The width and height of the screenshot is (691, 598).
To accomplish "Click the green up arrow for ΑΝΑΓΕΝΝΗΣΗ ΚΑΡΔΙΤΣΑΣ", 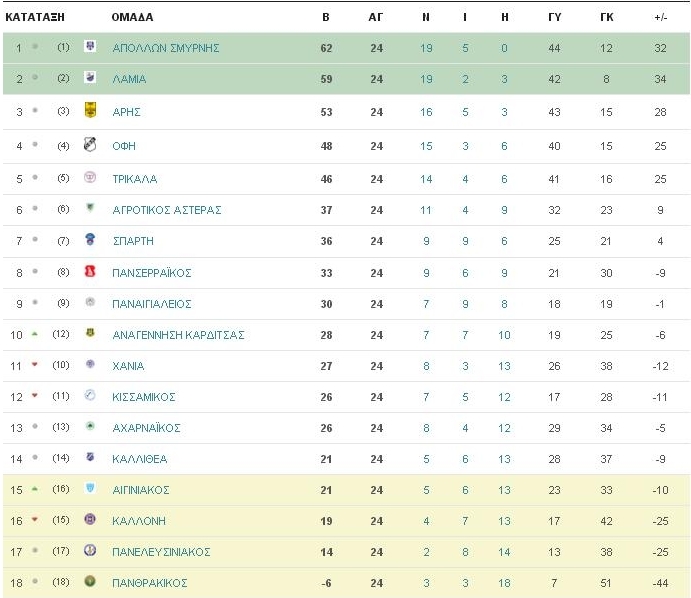I will click(x=34, y=334).
